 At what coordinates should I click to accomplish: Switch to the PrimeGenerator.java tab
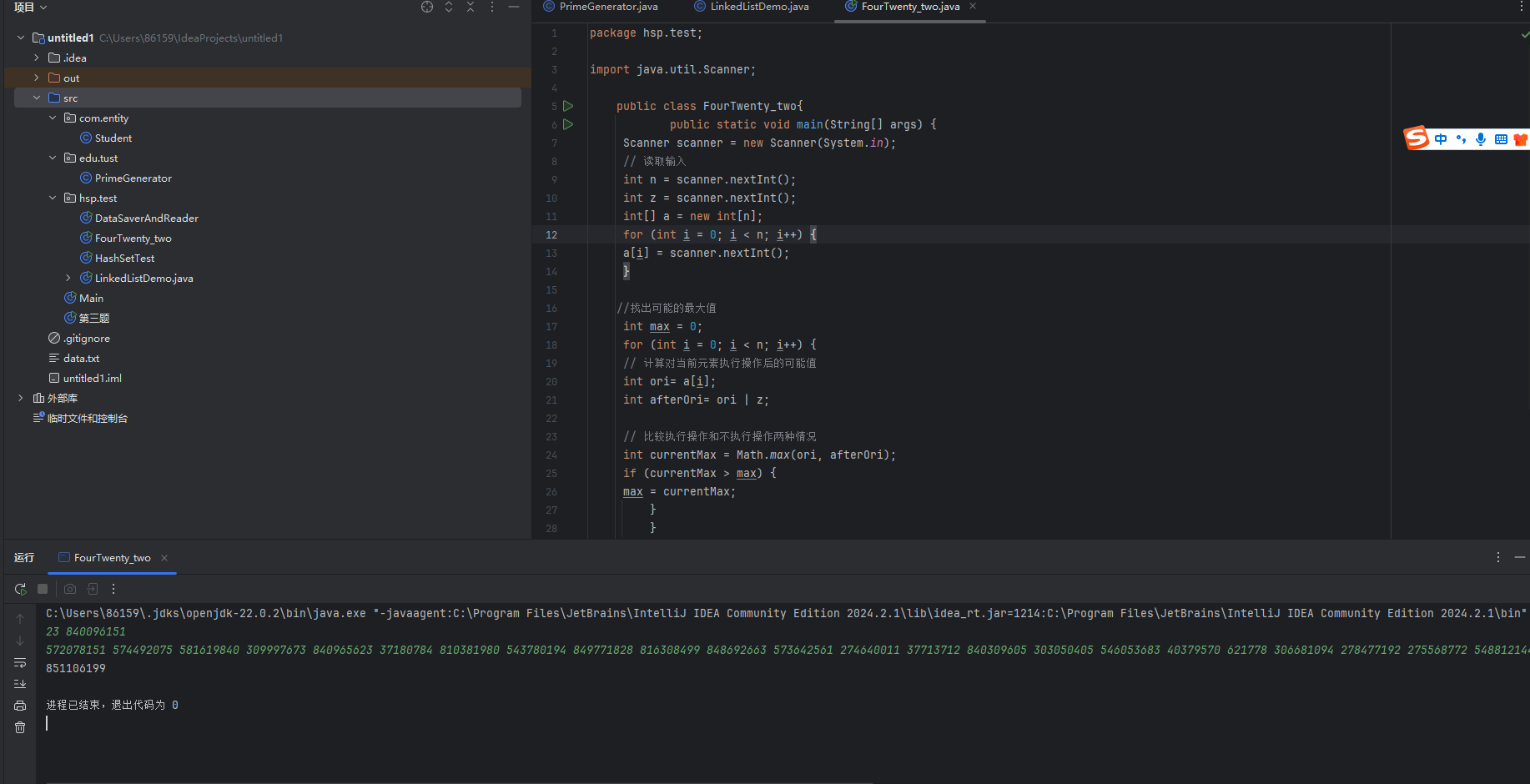point(601,7)
